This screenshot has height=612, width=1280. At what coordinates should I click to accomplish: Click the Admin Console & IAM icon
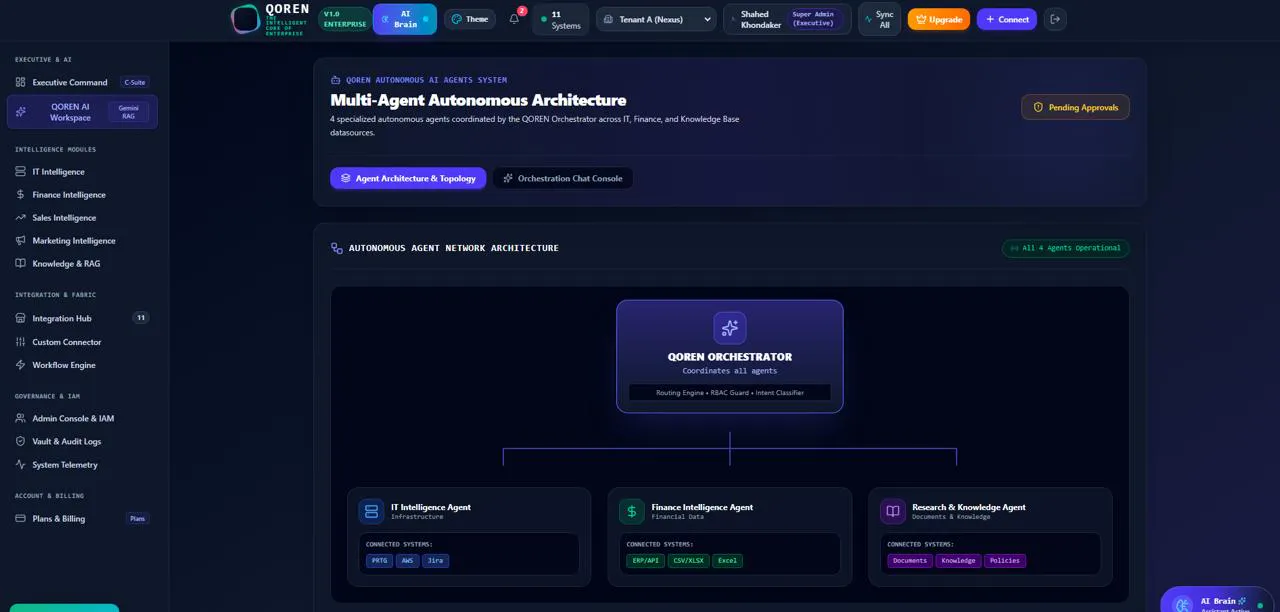[x=21, y=419]
